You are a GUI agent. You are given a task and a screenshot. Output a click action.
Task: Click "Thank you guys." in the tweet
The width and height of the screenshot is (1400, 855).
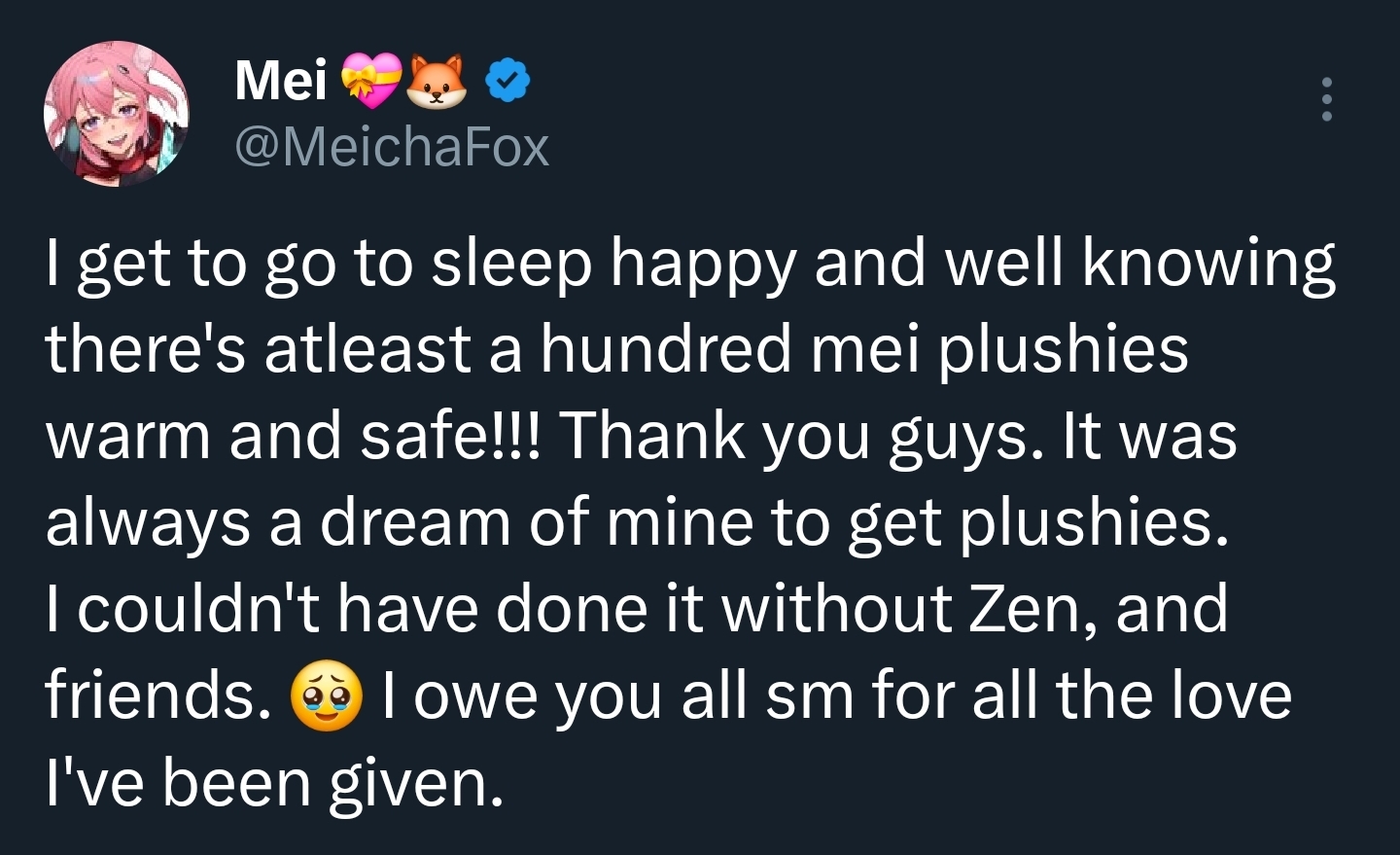(793, 437)
